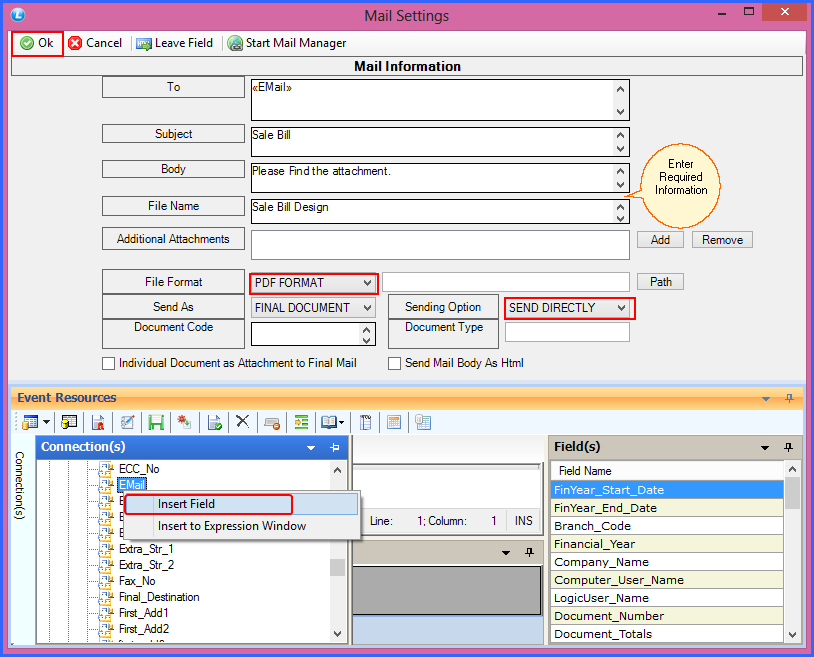Click down arrow of Subject field scrollbar
The image size is (814, 657).
coord(620,149)
